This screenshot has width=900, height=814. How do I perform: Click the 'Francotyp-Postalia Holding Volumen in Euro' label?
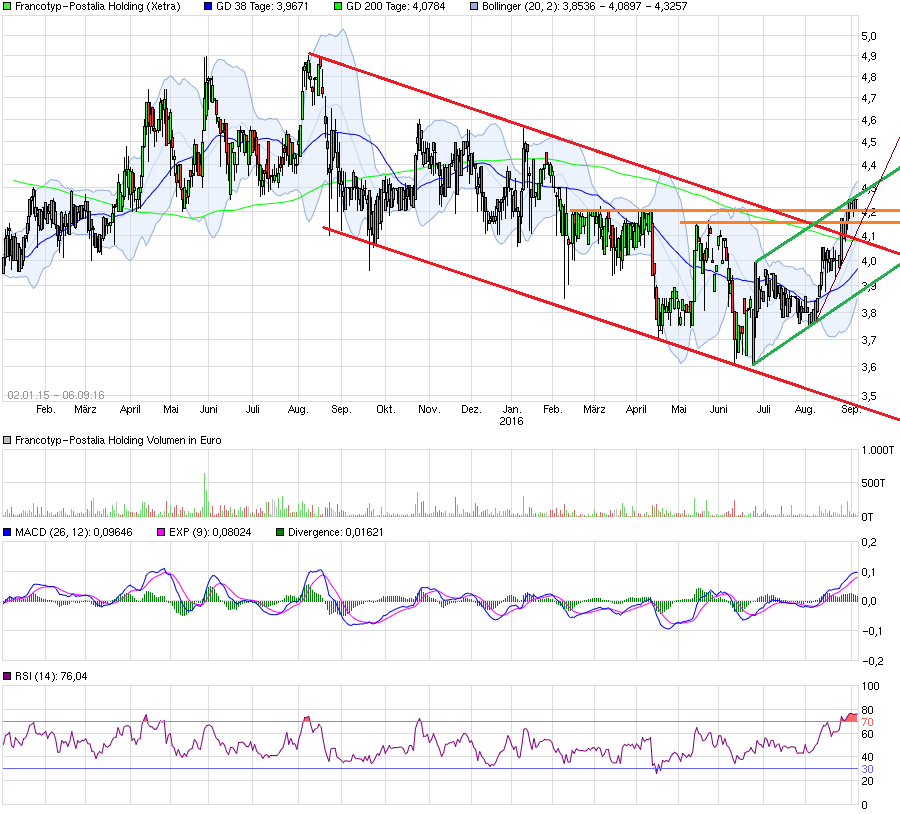tap(118, 440)
